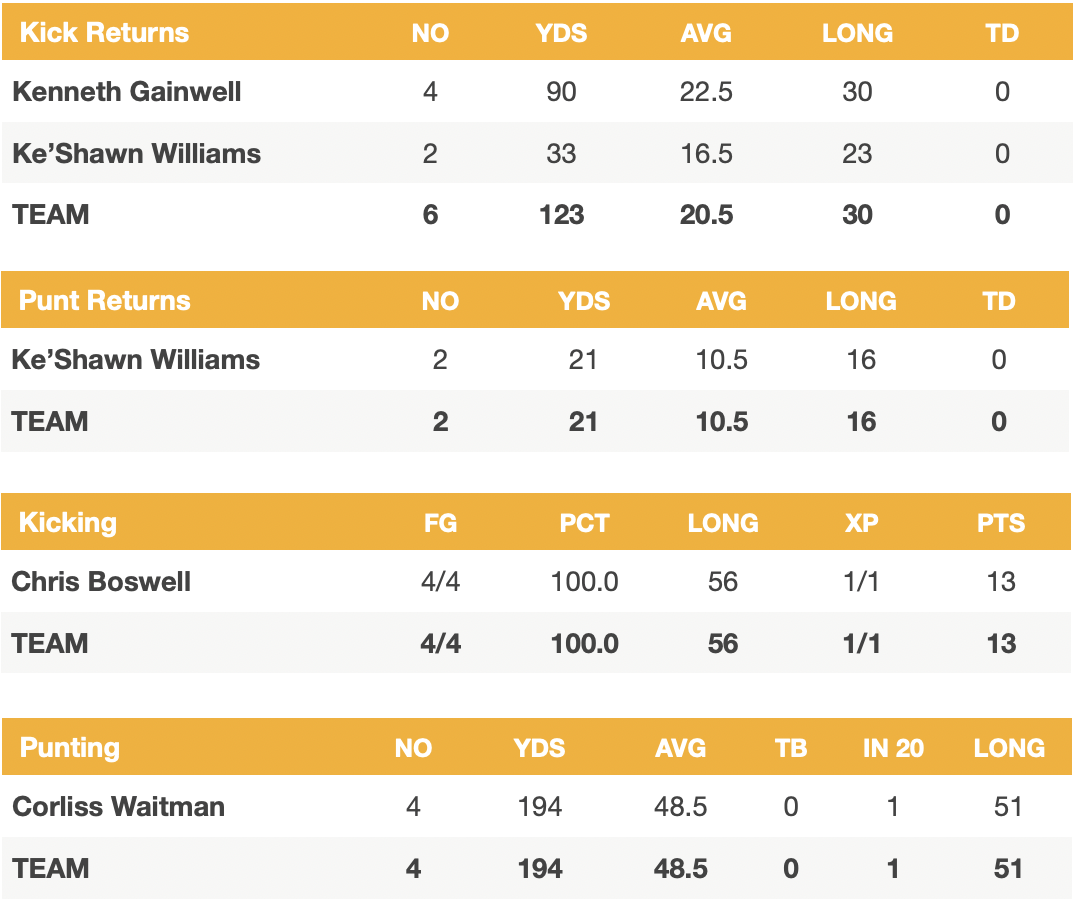Click the XP column header in Kicking
Image resolution: width=1074 pixels, height=908 pixels.
pos(861,522)
